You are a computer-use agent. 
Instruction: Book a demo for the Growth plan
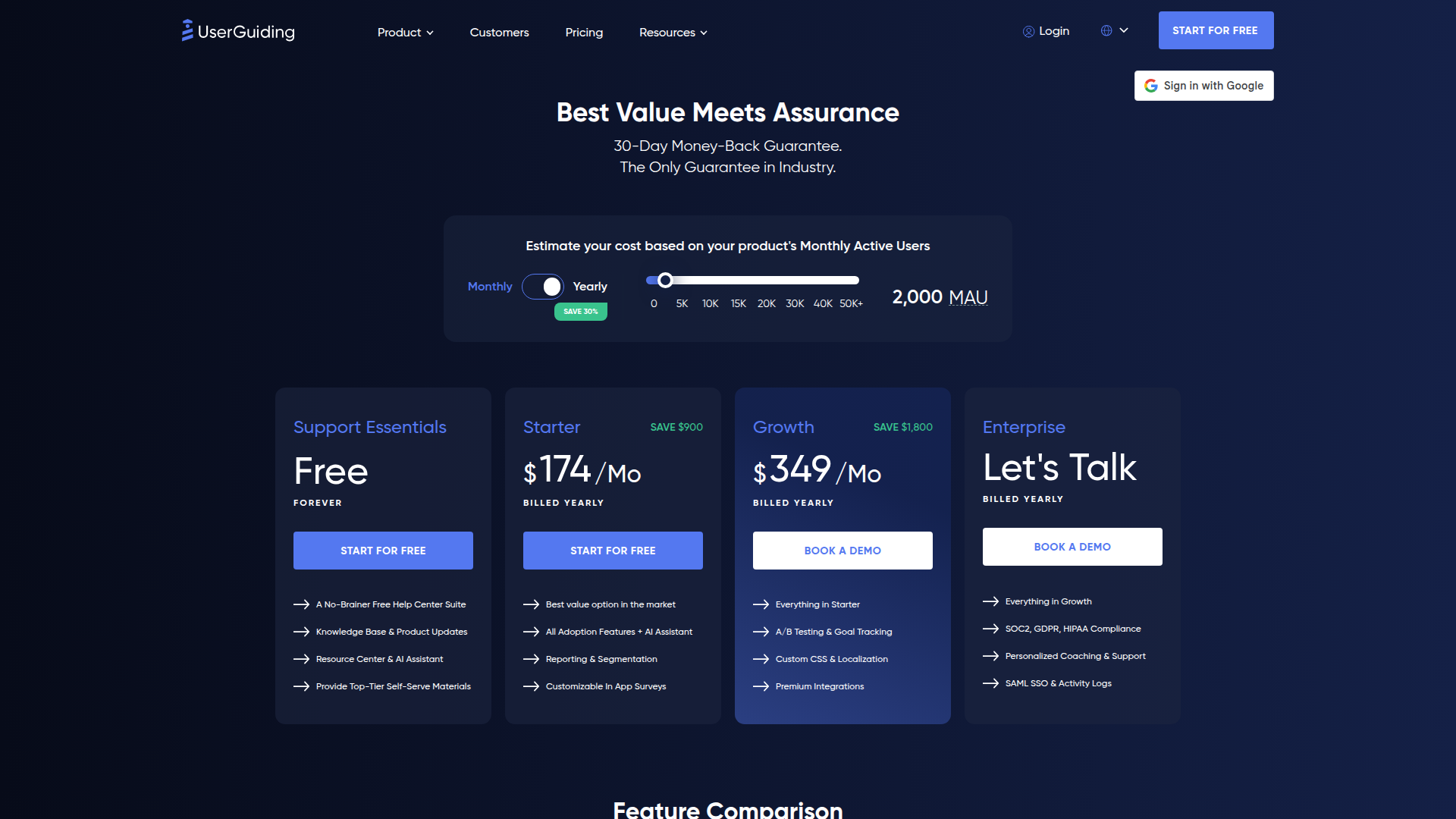pos(842,551)
